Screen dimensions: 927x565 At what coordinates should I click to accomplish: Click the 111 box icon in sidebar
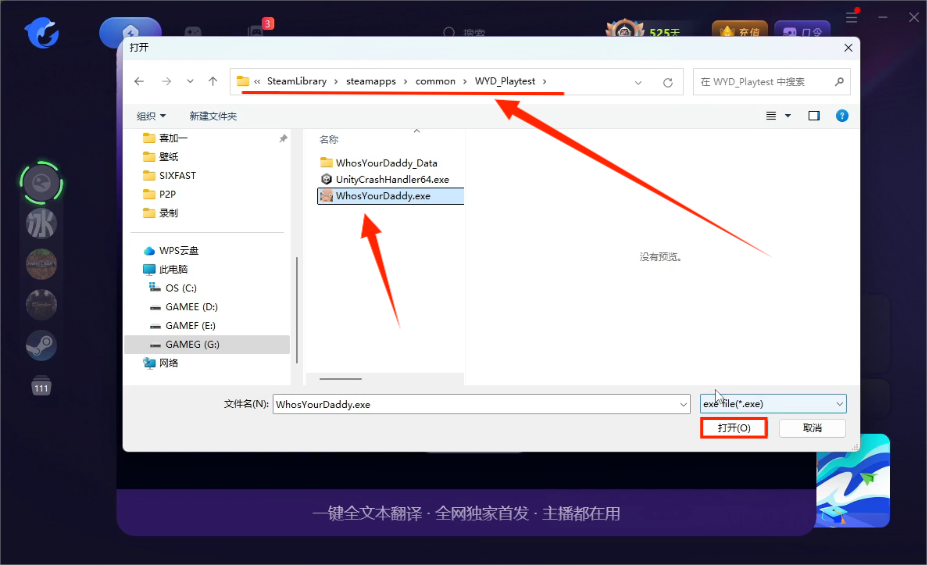(x=41, y=385)
